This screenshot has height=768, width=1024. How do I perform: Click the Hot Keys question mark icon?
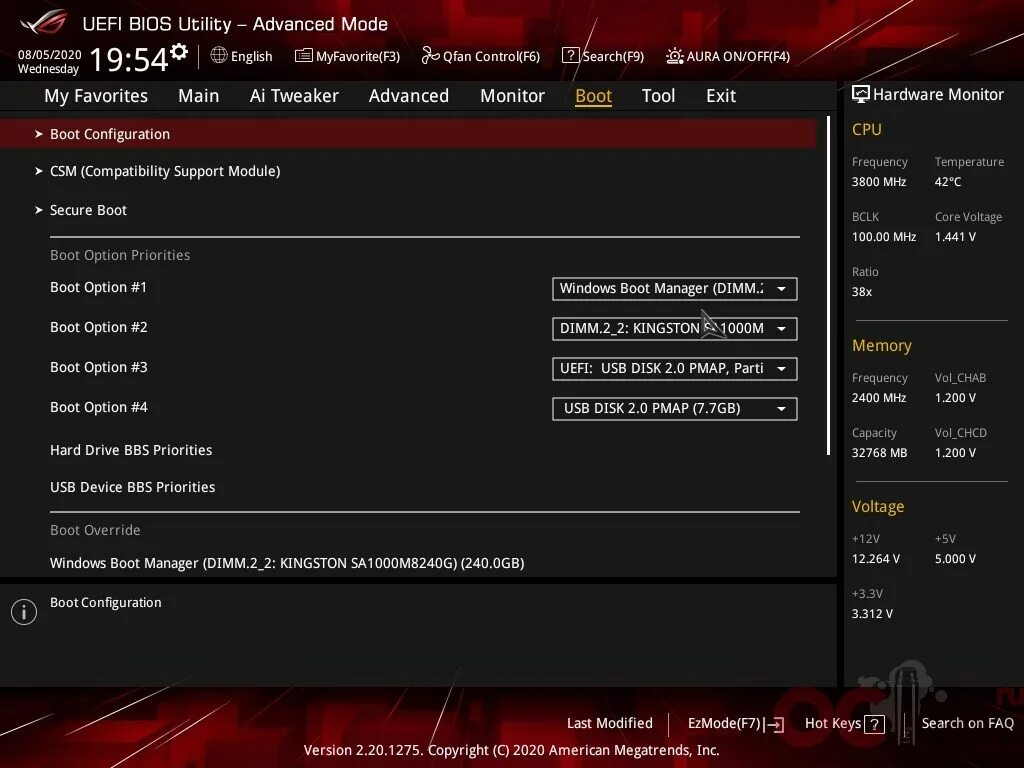tap(874, 724)
